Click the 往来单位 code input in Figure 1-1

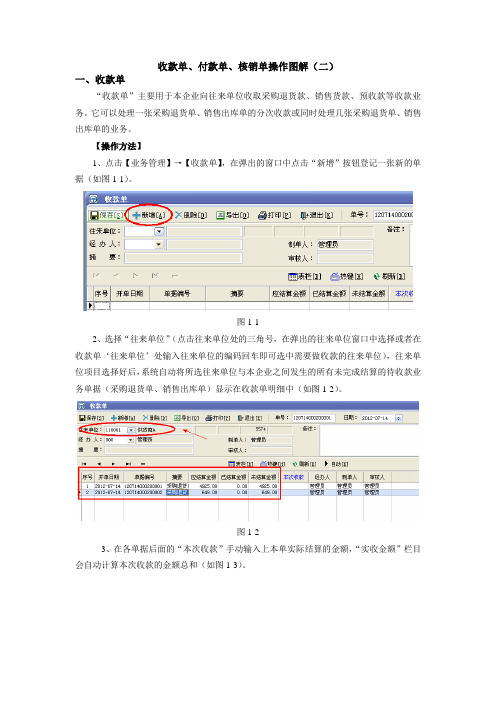140,231
